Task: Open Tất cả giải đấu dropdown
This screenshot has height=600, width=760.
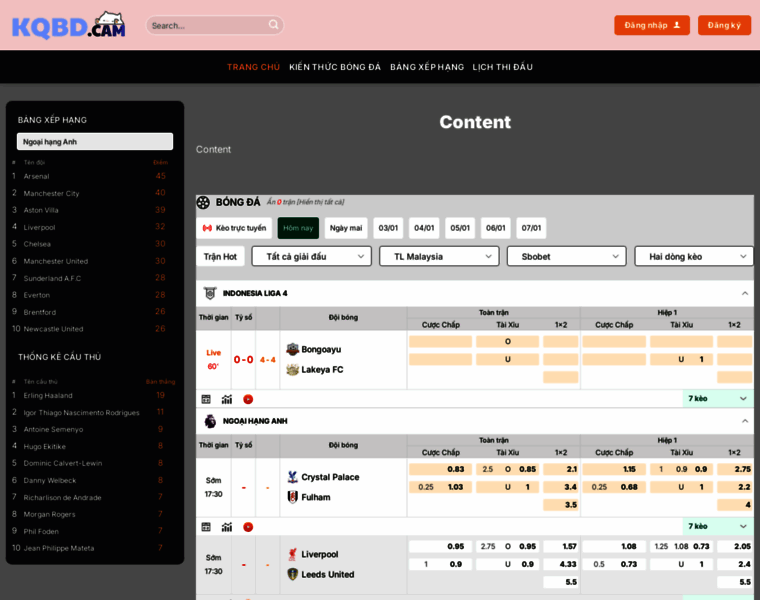Action: 312,256
